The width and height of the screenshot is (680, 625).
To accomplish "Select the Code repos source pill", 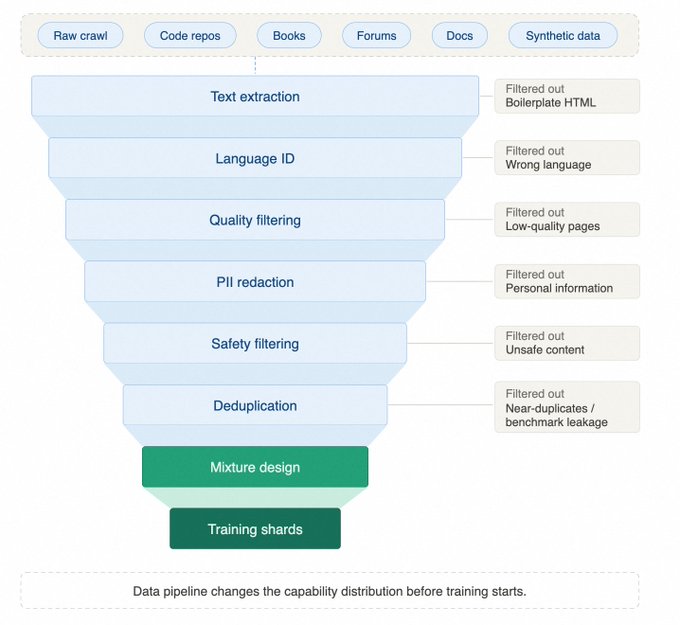I will [190, 36].
